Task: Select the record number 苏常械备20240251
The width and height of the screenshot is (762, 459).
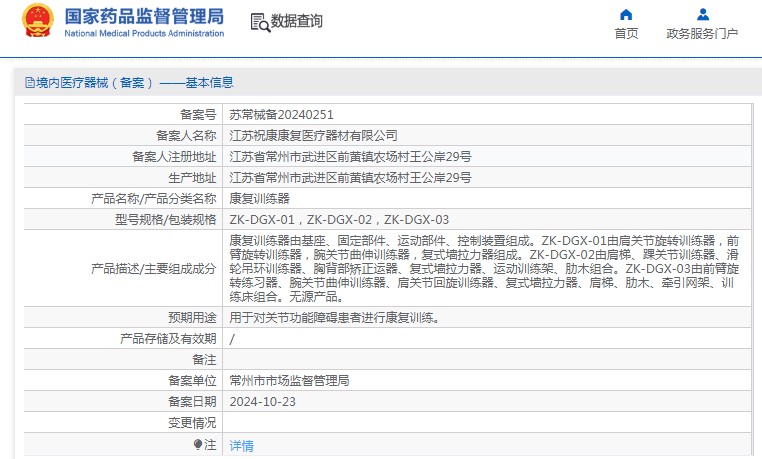Action: pyautogui.click(x=281, y=115)
